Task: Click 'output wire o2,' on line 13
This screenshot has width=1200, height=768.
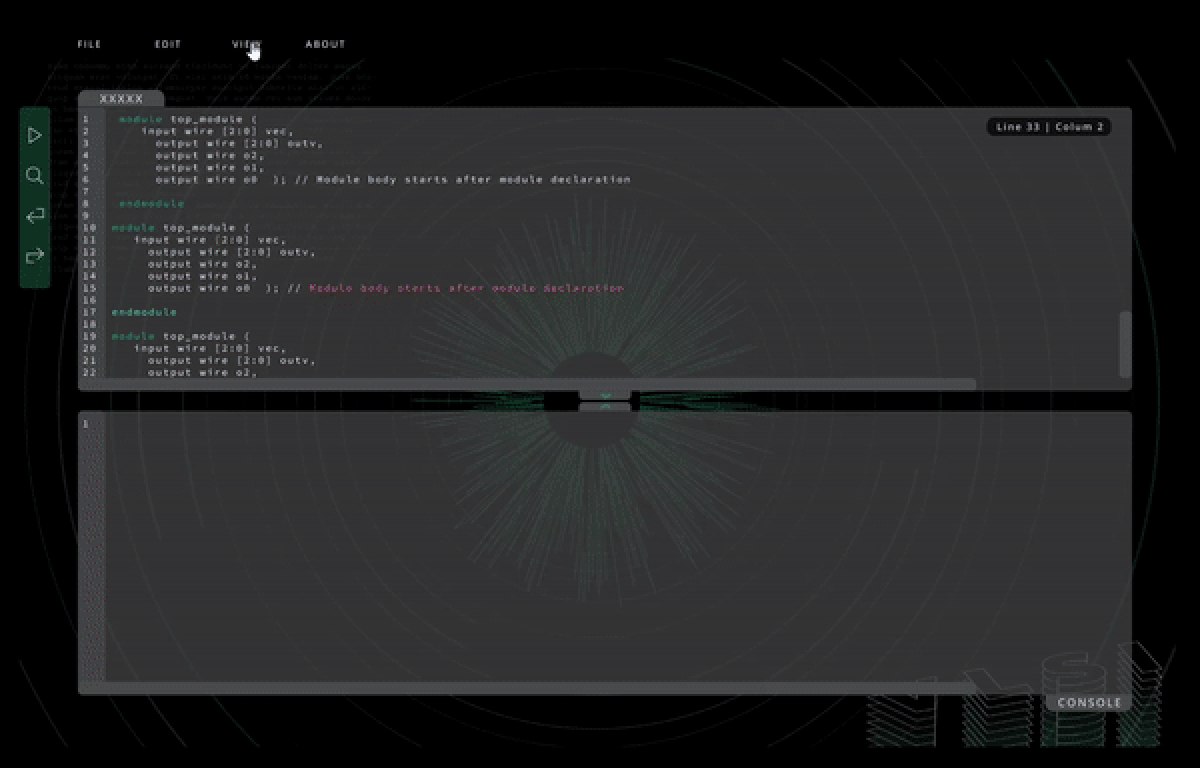Action: pyautogui.click(x=202, y=264)
